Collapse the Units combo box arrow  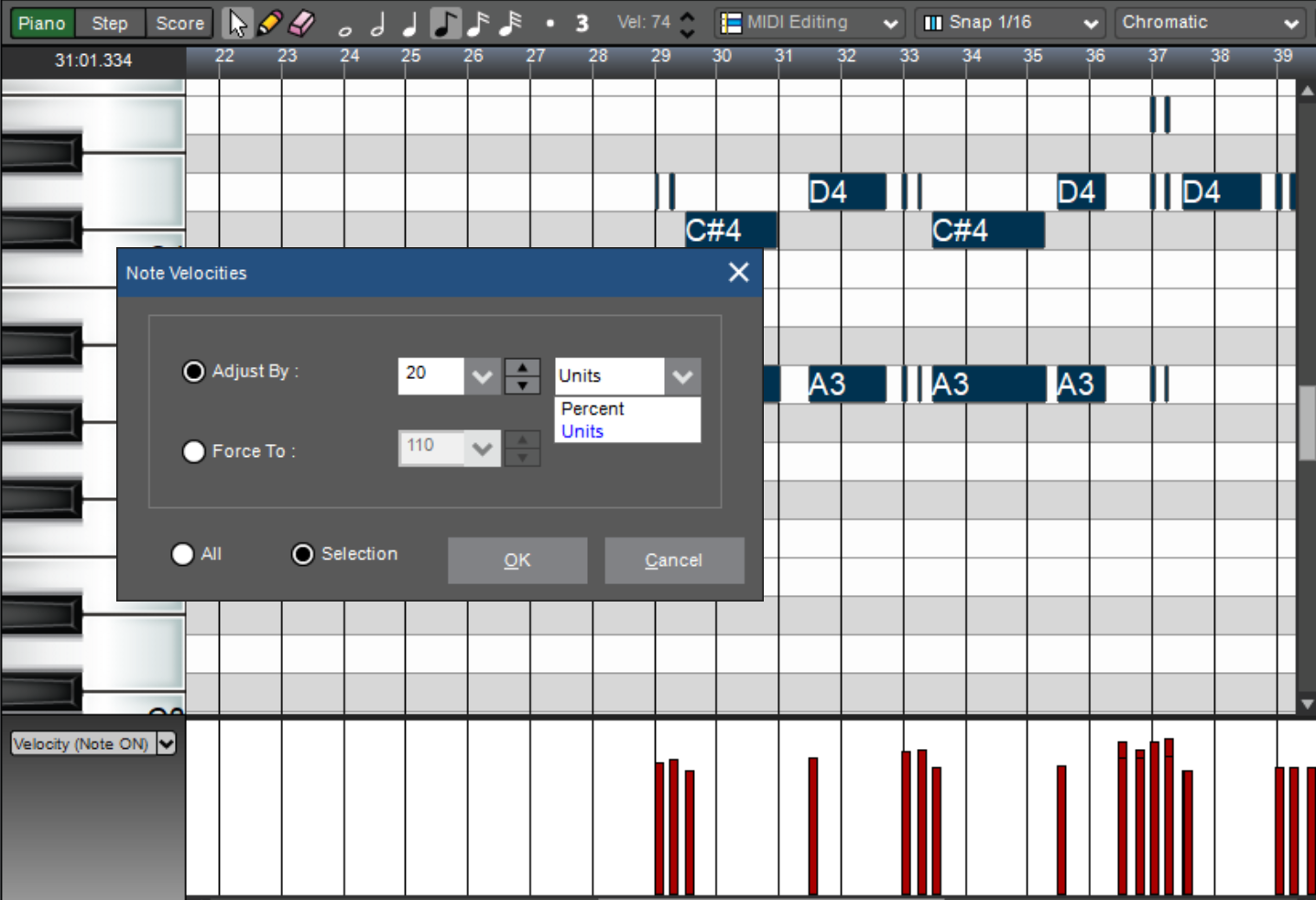point(682,376)
